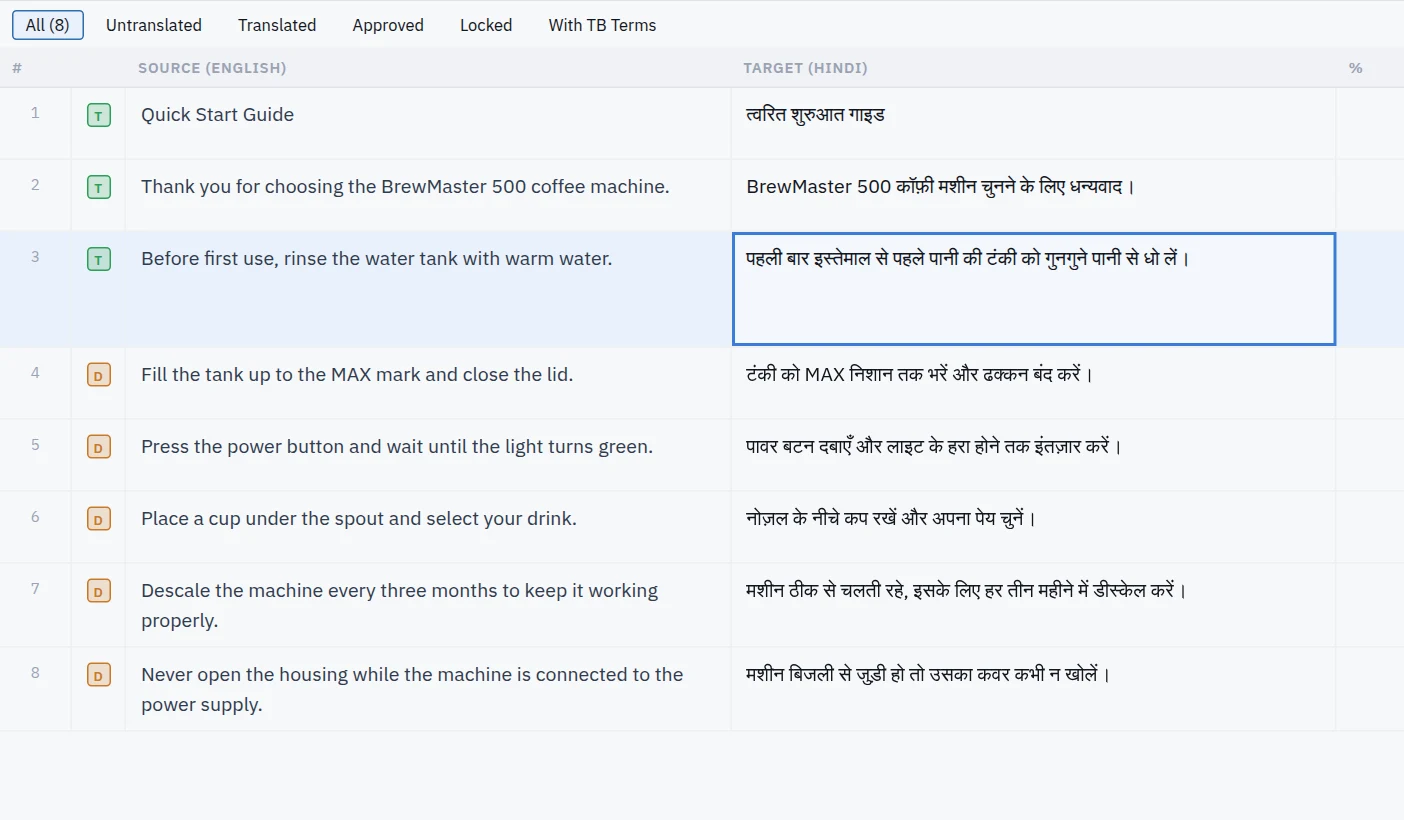Select the Locked filter tab
Image resolution: width=1404 pixels, height=820 pixels.
click(x=486, y=25)
